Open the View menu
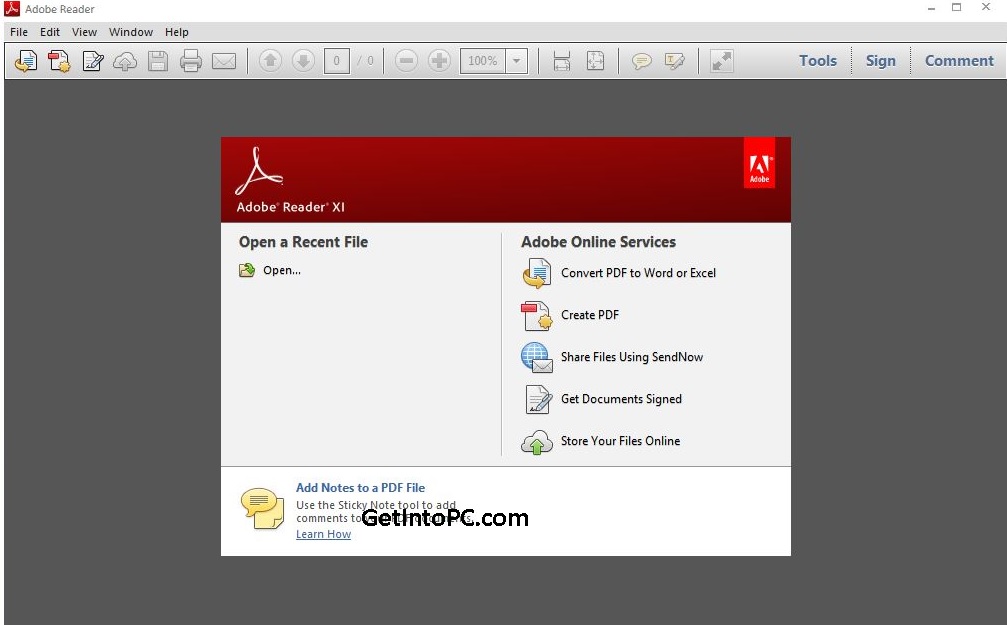This screenshot has width=1007, height=625. 84,32
